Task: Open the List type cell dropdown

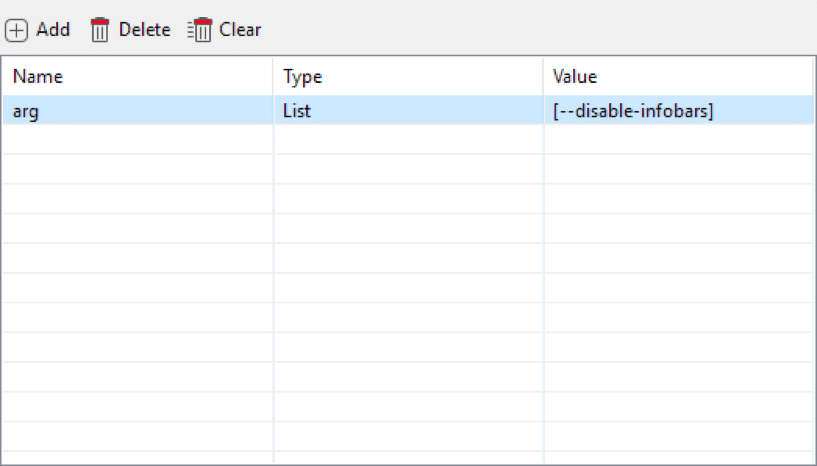Action: pos(408,111)
